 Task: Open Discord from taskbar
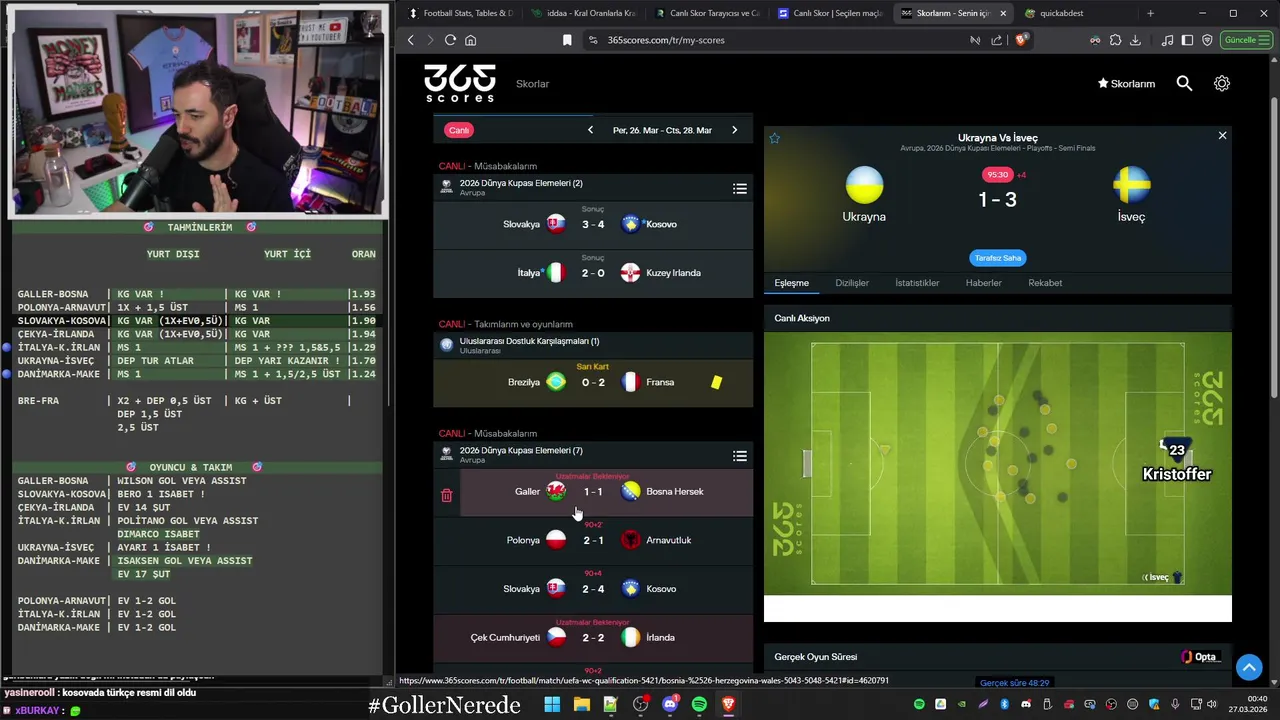pyautogui.click(x=670, y=705)
